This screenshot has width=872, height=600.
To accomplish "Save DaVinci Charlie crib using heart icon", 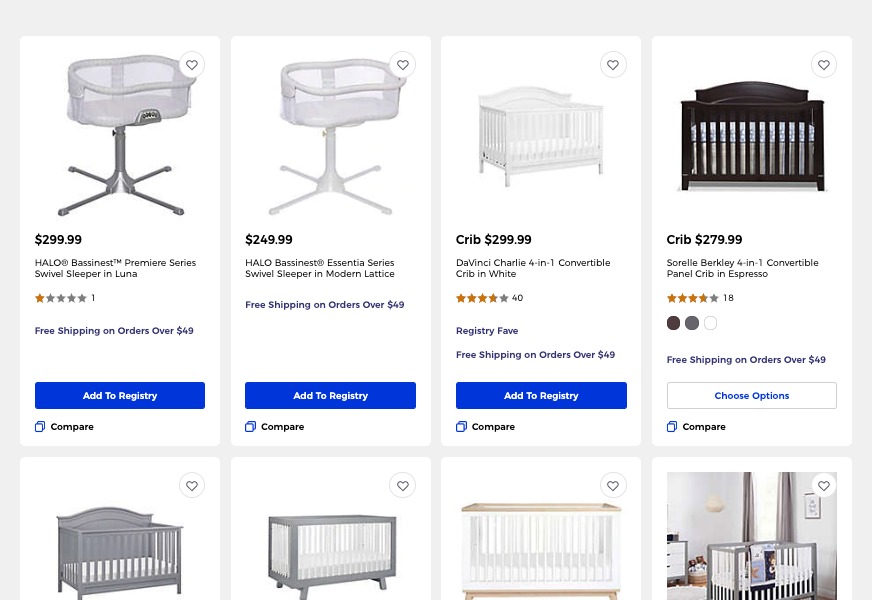I will coord(613,65).
